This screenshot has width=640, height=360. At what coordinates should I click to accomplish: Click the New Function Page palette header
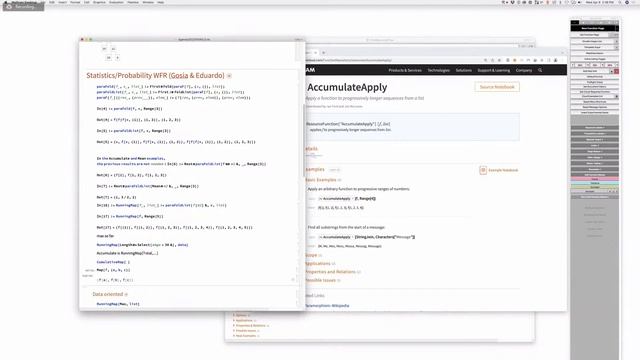pos(594,29)
